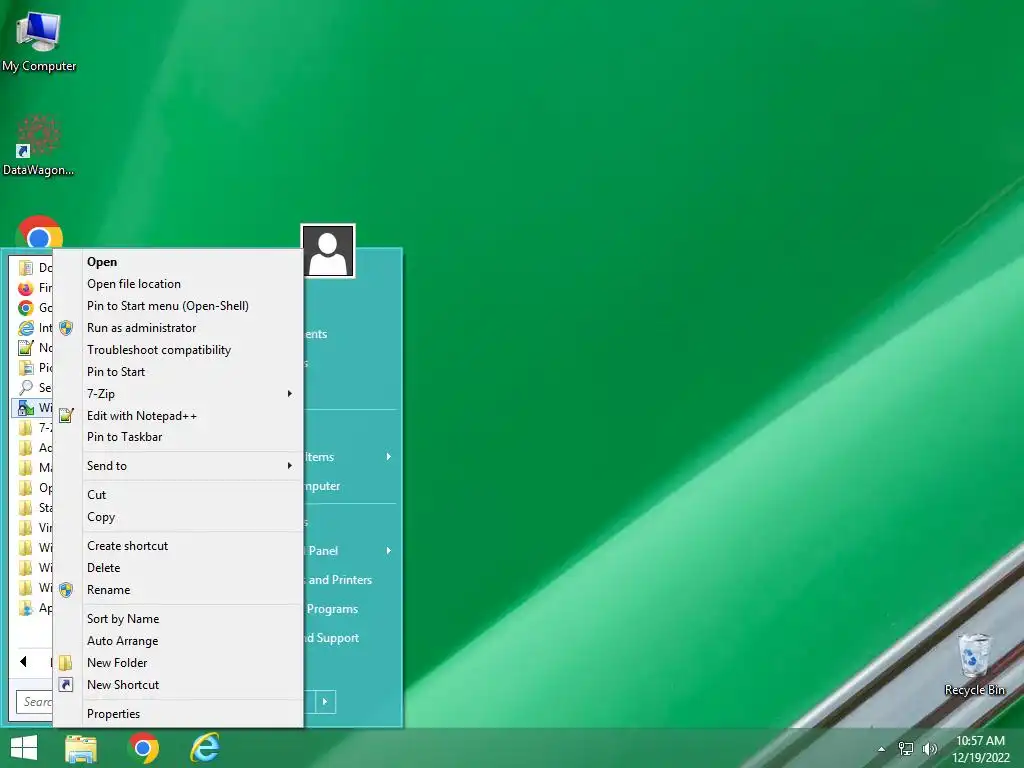The height and width of the screenshot is (768, 1024).
Task: Click the Back arrow in Start menu
Action: (x=24, y=661)
